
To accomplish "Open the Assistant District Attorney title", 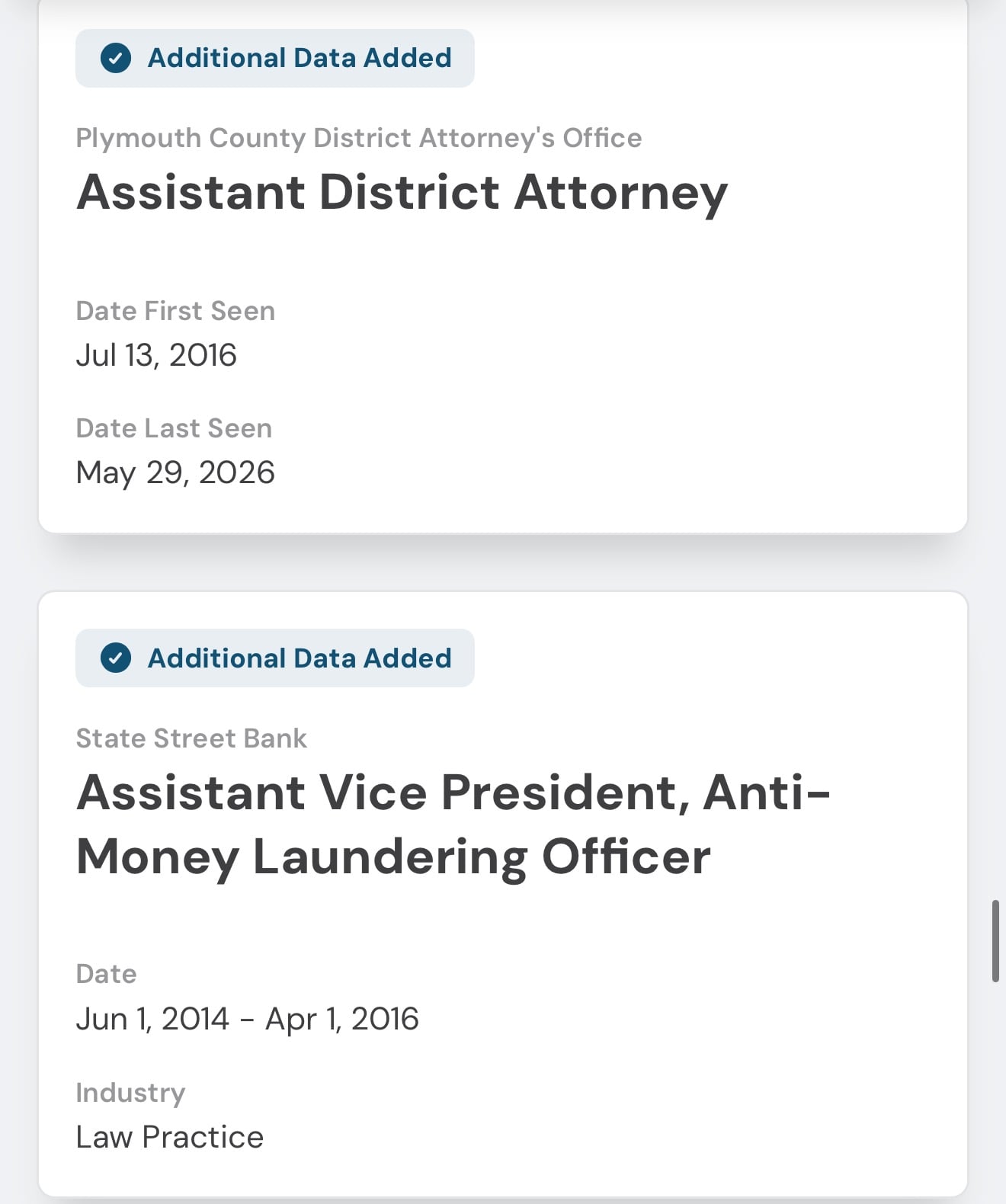I will pyautogui.click(x=402, y=192).
